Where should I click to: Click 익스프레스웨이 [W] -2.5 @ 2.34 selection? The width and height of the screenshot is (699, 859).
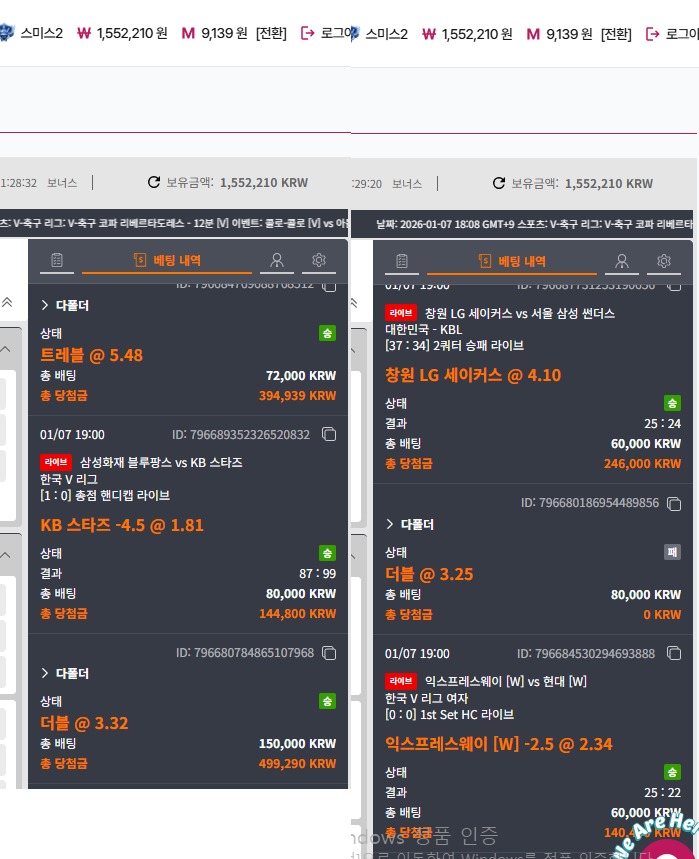499,744
